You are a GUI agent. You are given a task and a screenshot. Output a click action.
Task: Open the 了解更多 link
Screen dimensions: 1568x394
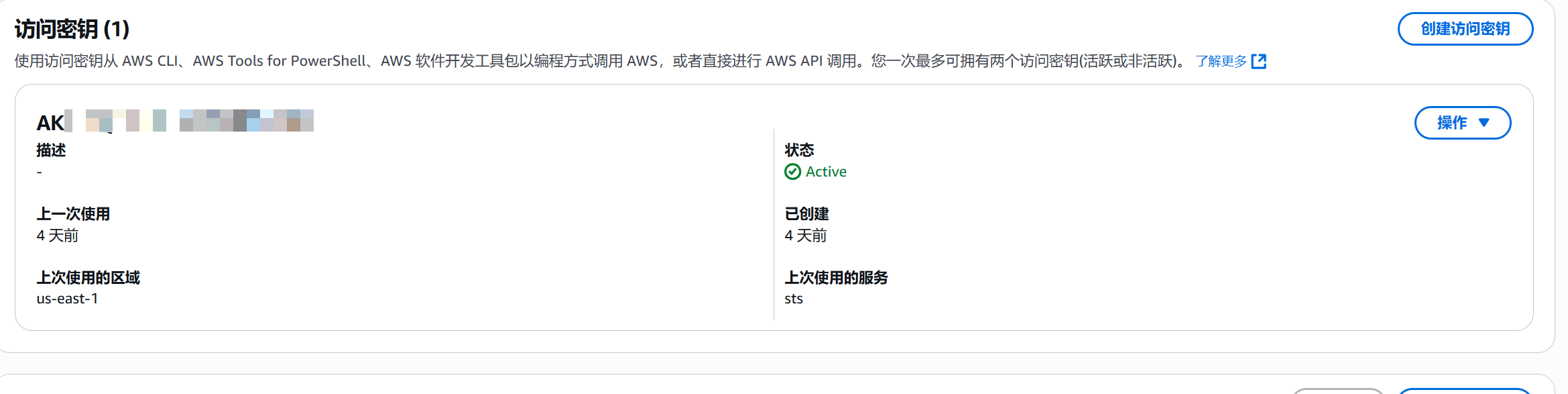click(x=1221, y=61)
